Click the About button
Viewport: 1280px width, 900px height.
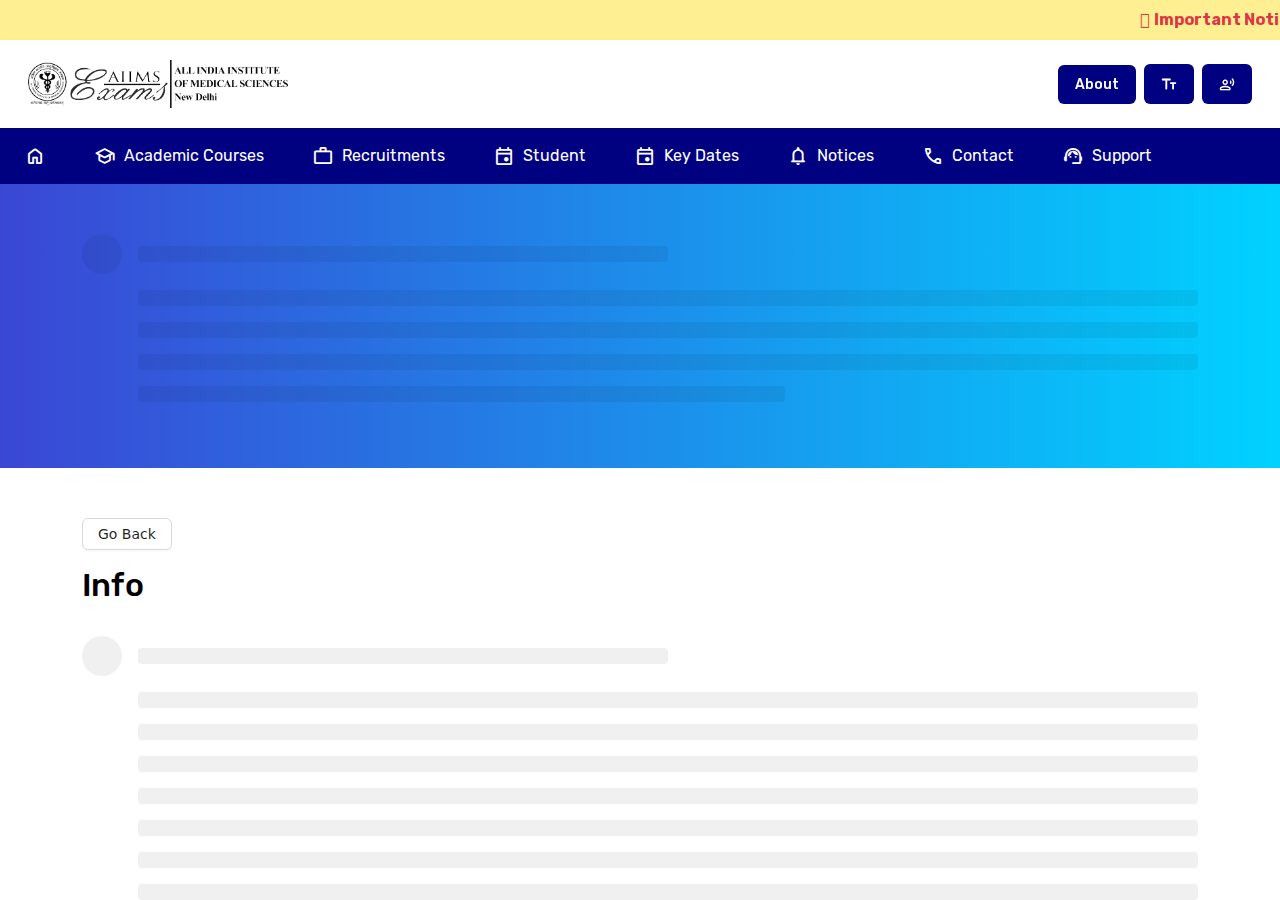click(1097, 84)
